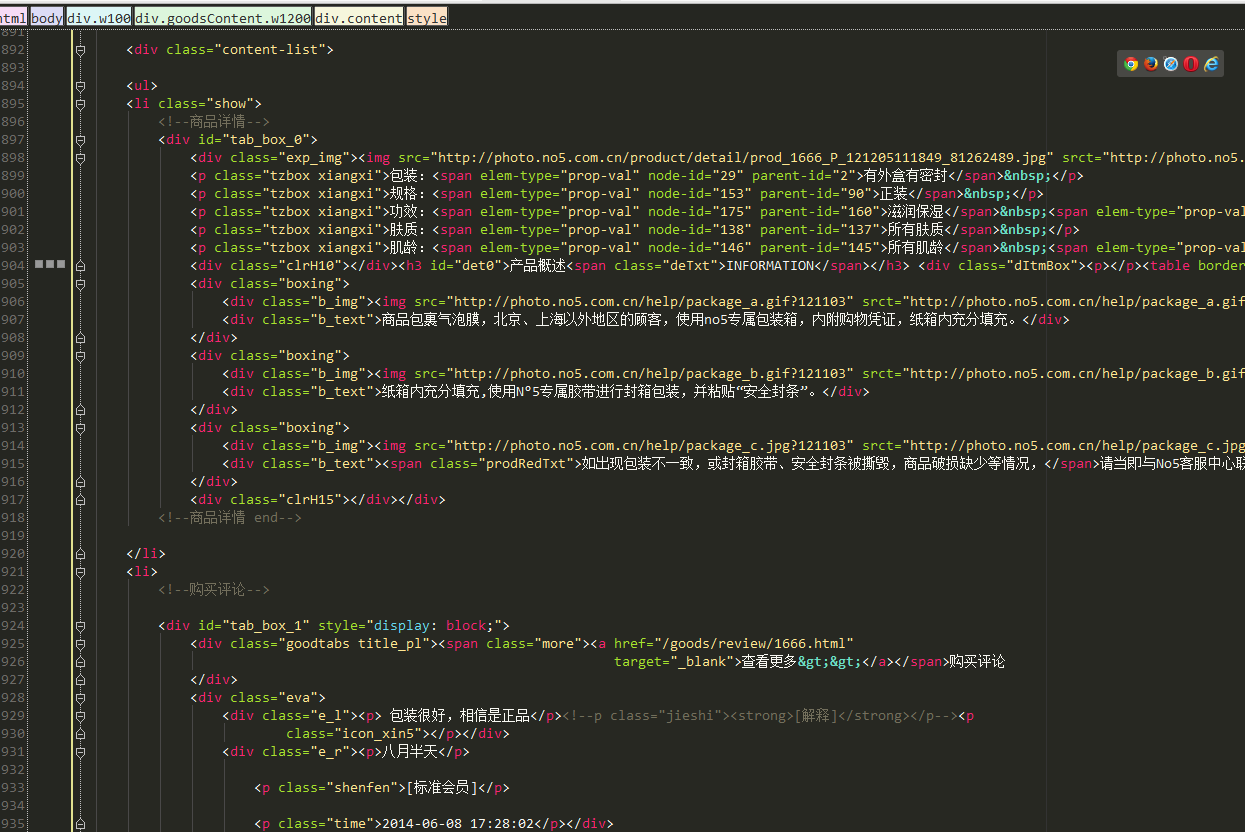Collapse the li fold on line 921
This screenshot has width=1245, height=832.
tap(80, 572)
